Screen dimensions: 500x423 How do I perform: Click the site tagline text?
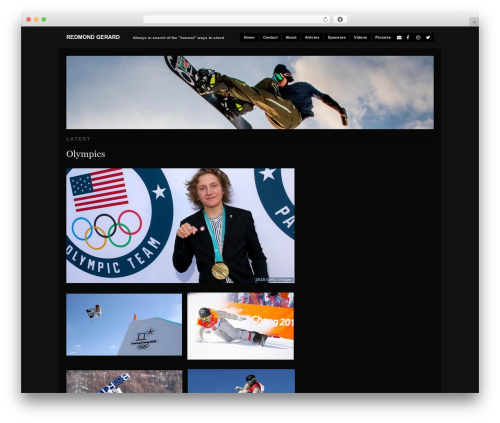coord(178,38)
